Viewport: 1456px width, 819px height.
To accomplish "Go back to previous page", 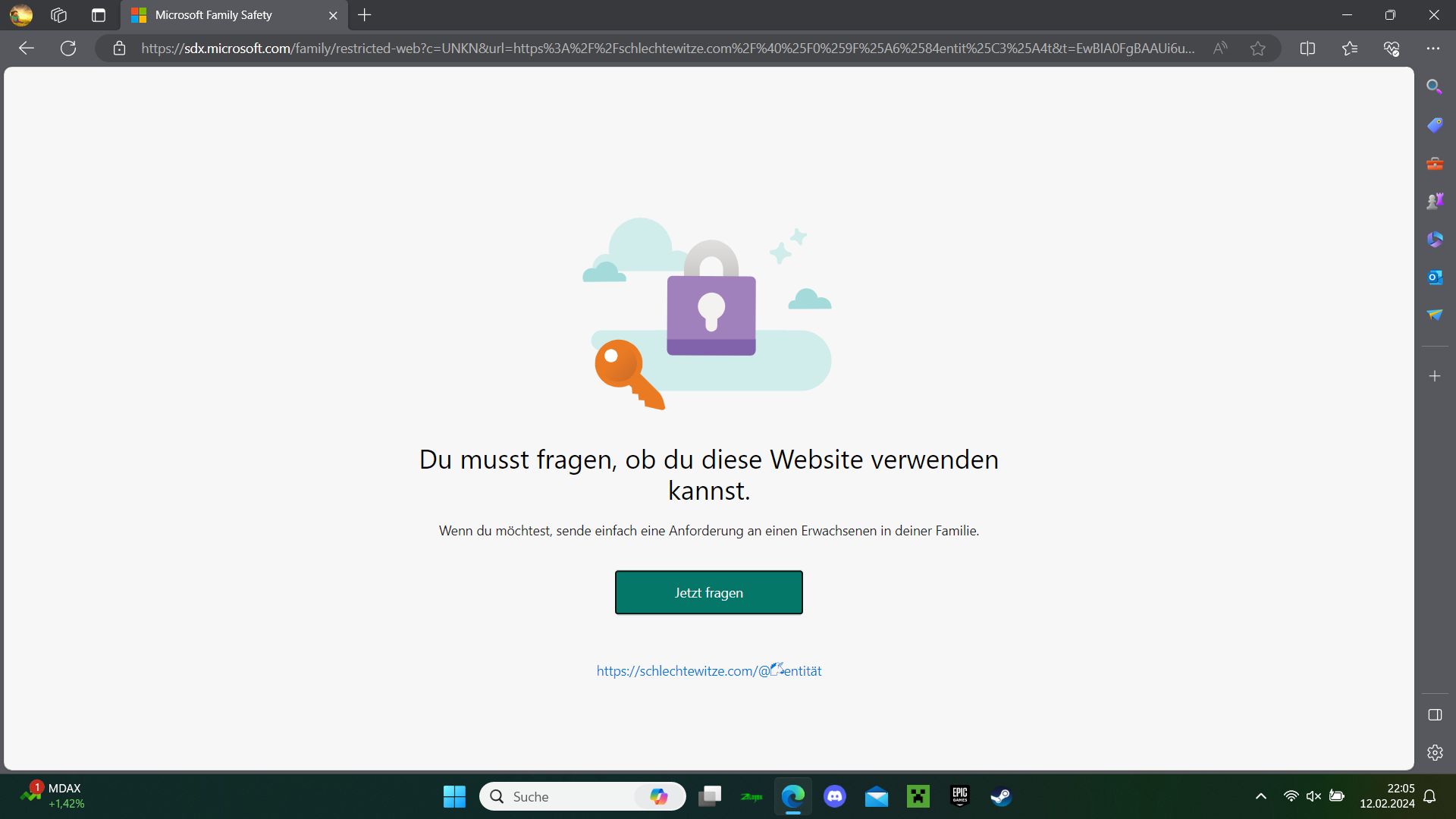I will (x=27, y=49).
